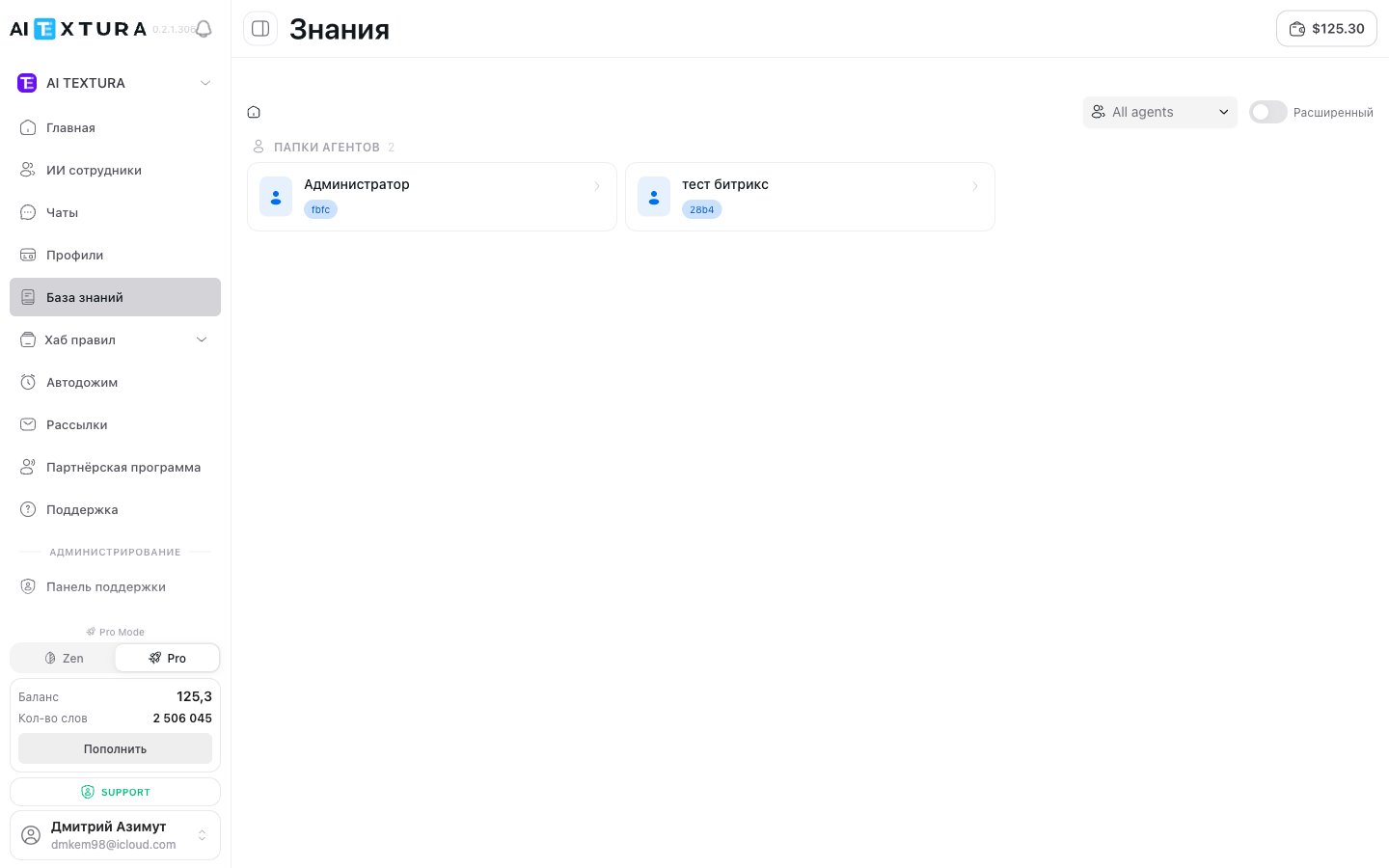Click the Профили card icon
The height and width of the screenshot is (868, 1389).
[28, 255]
